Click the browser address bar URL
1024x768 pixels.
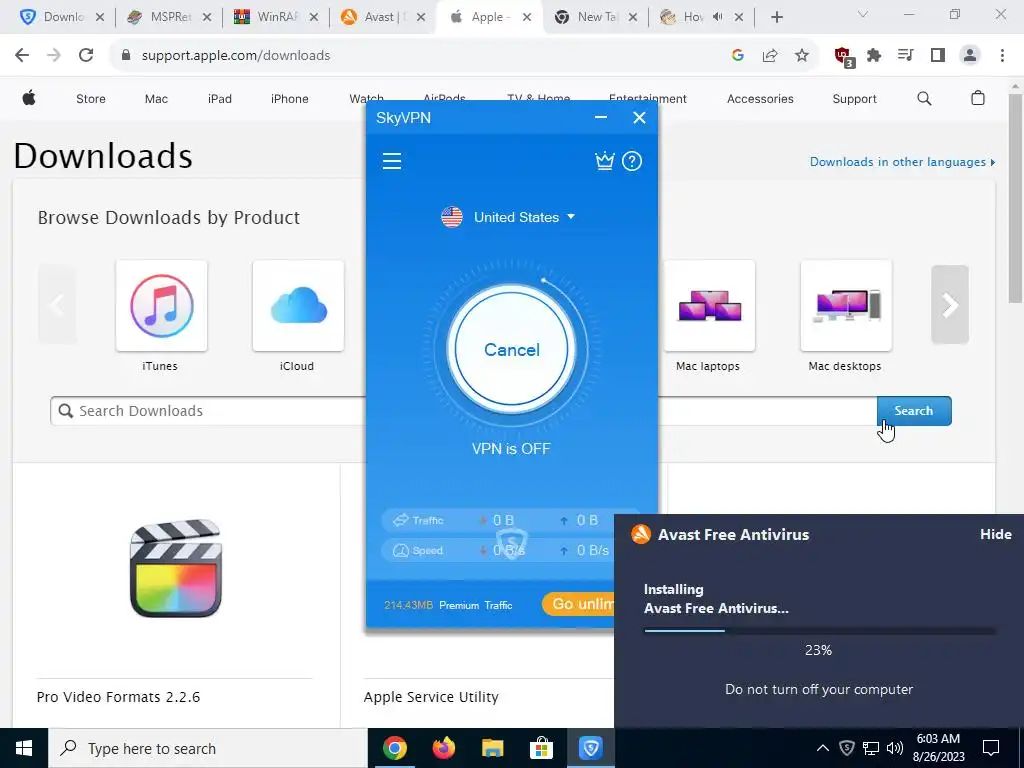236,56
